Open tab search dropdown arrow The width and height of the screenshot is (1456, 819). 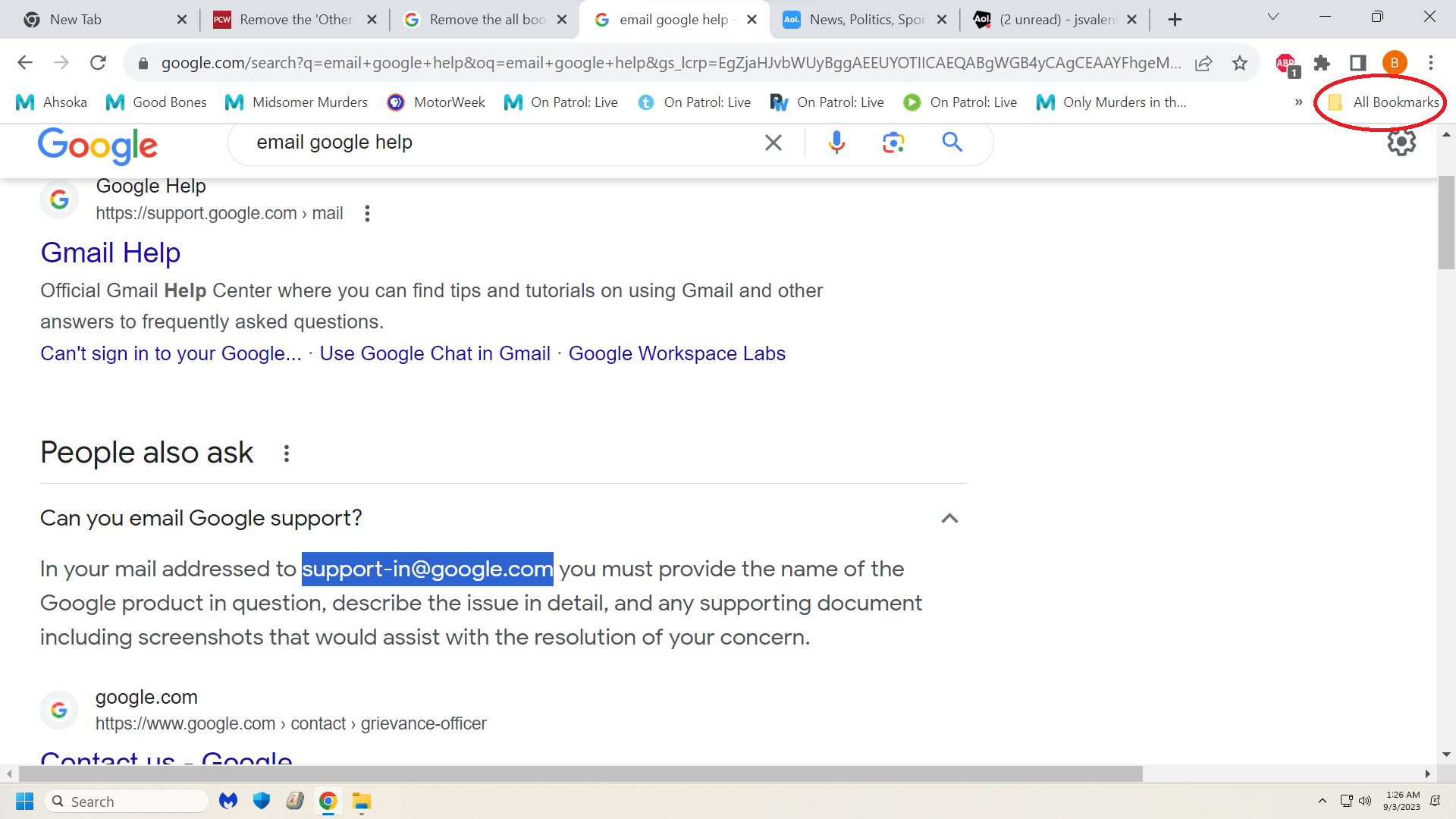coord(1273,17)
